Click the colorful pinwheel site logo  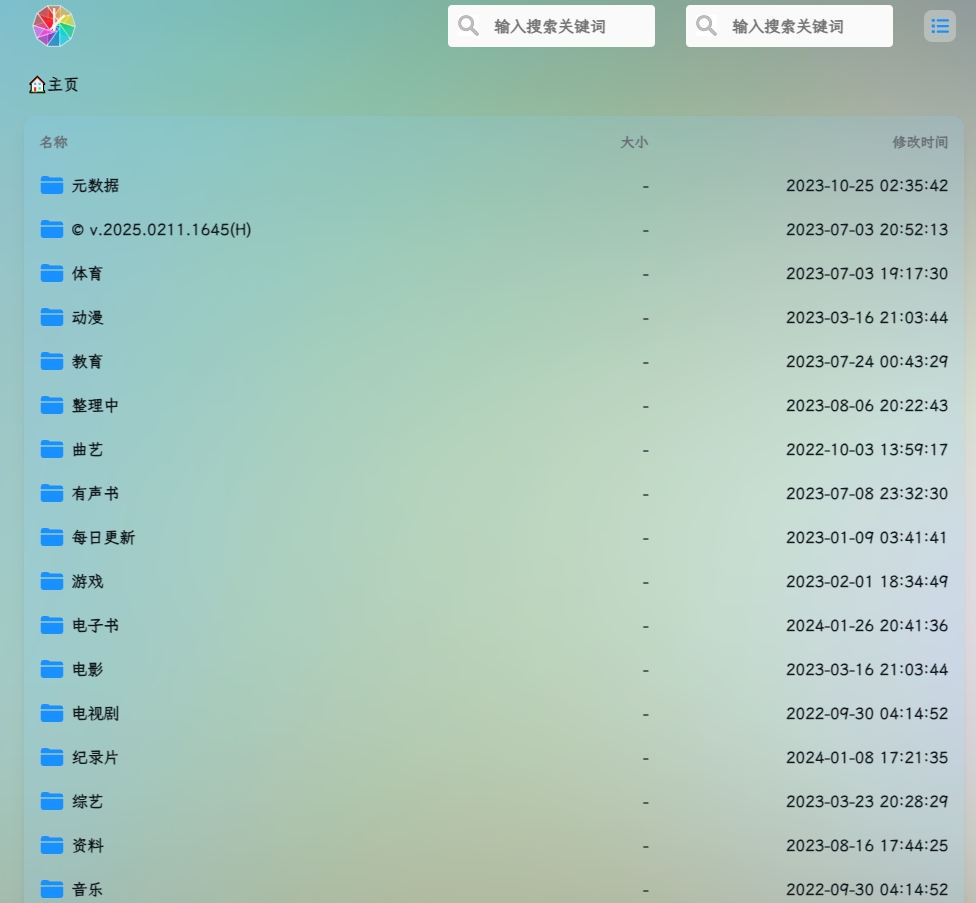[54, 26]
